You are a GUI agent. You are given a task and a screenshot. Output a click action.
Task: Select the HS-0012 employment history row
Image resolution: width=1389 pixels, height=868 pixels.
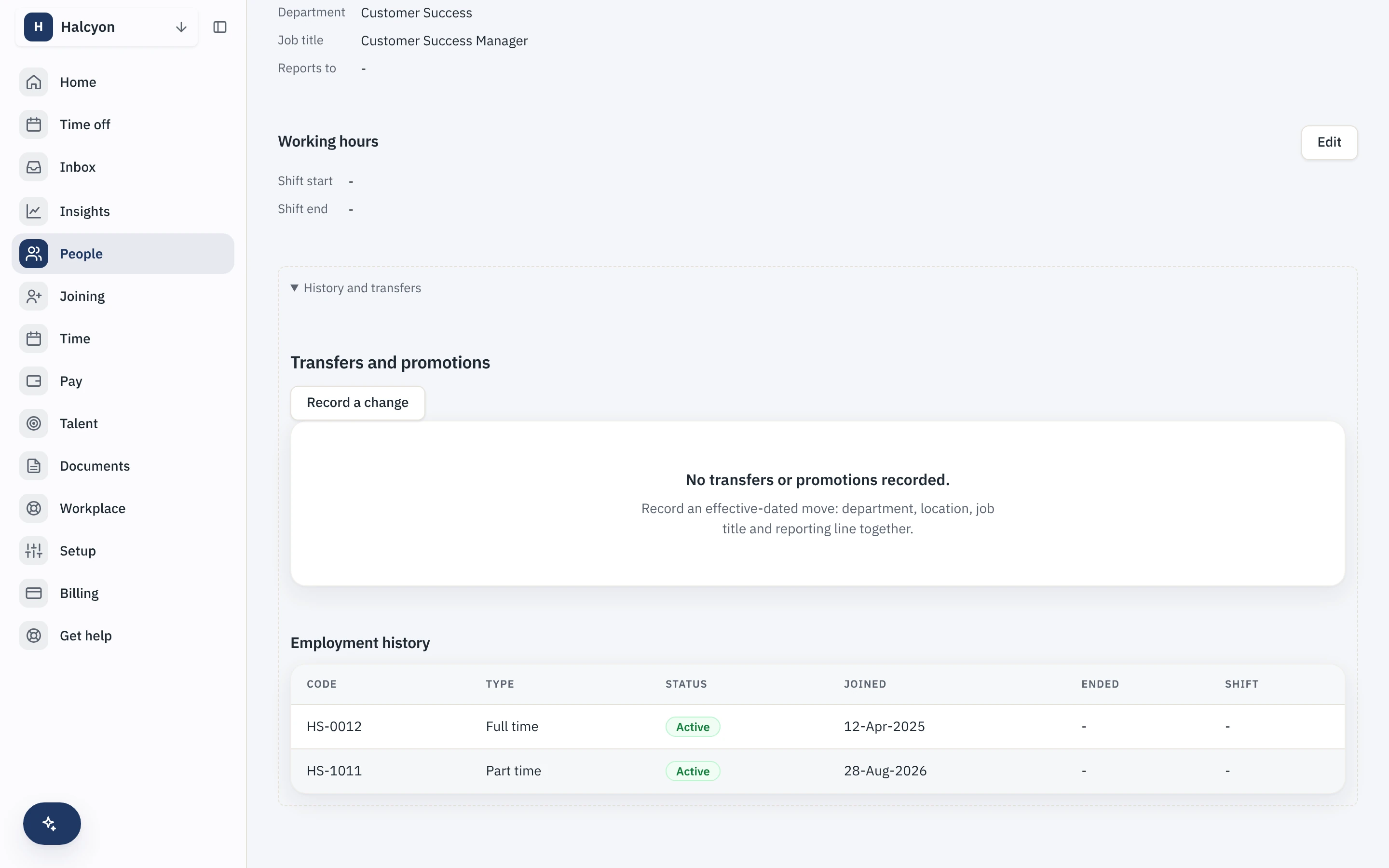(817, 726)
